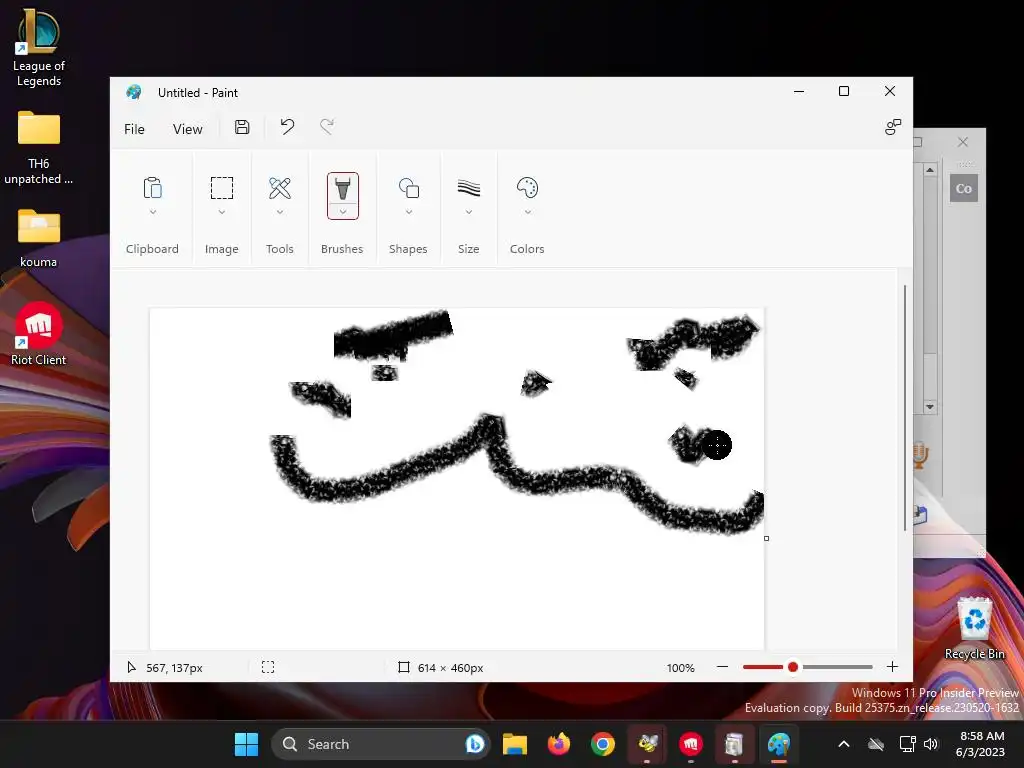Image resolution: width=1024 pixels, height=768 pixels.
Task: Undo the last brush stroke
Action: (x=287, y=127)
